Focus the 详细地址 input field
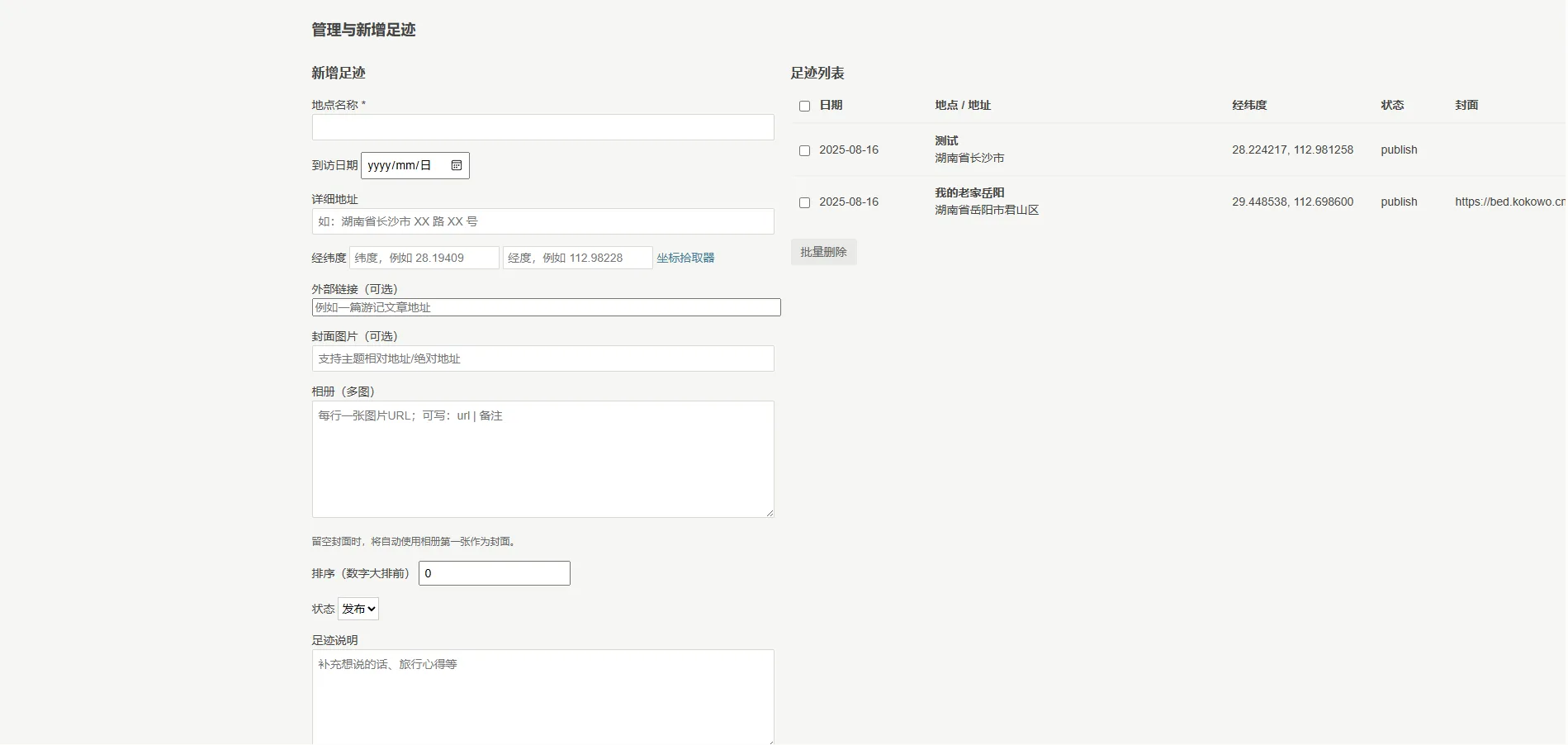This screenshot has width=1568, height=745. (542, 221)
